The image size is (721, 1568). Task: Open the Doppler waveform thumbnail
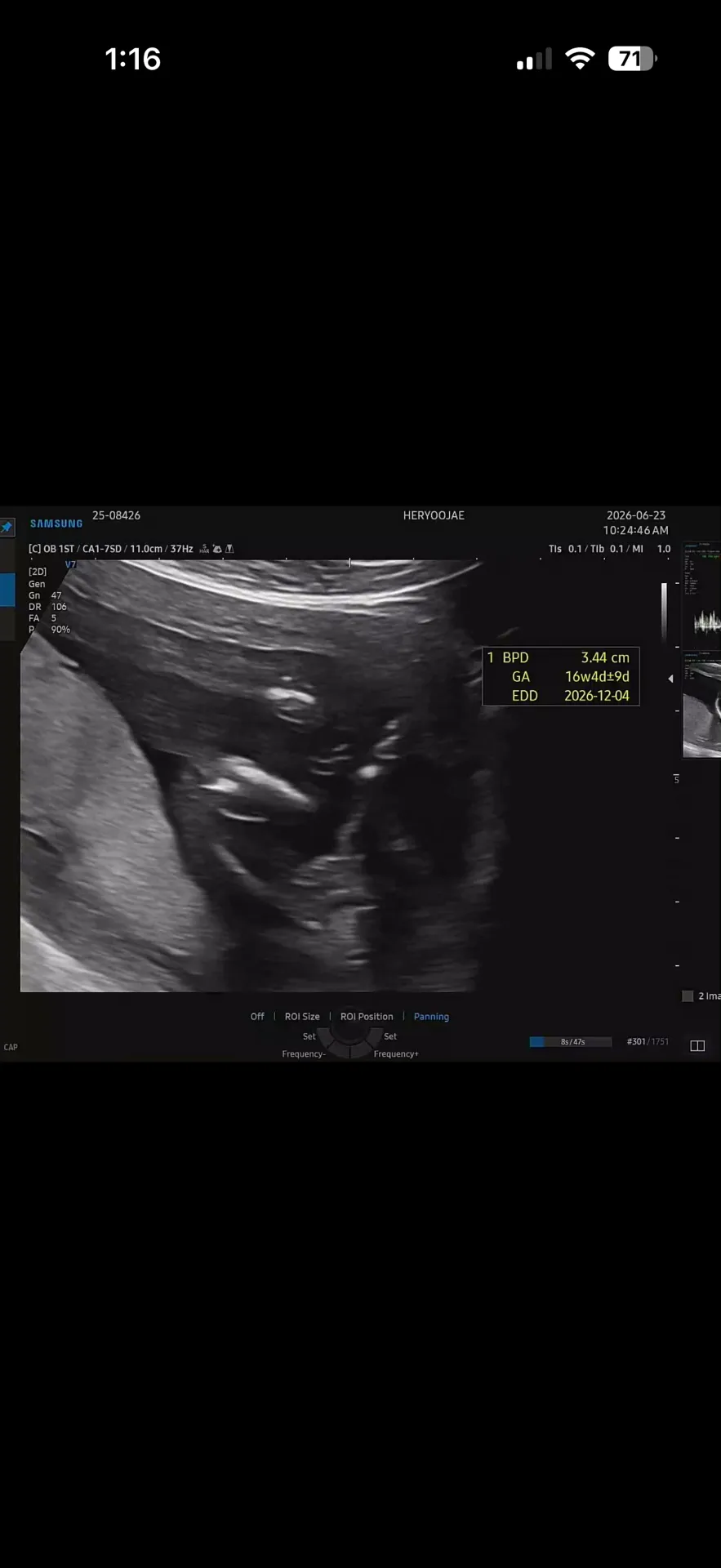point(702,595)
